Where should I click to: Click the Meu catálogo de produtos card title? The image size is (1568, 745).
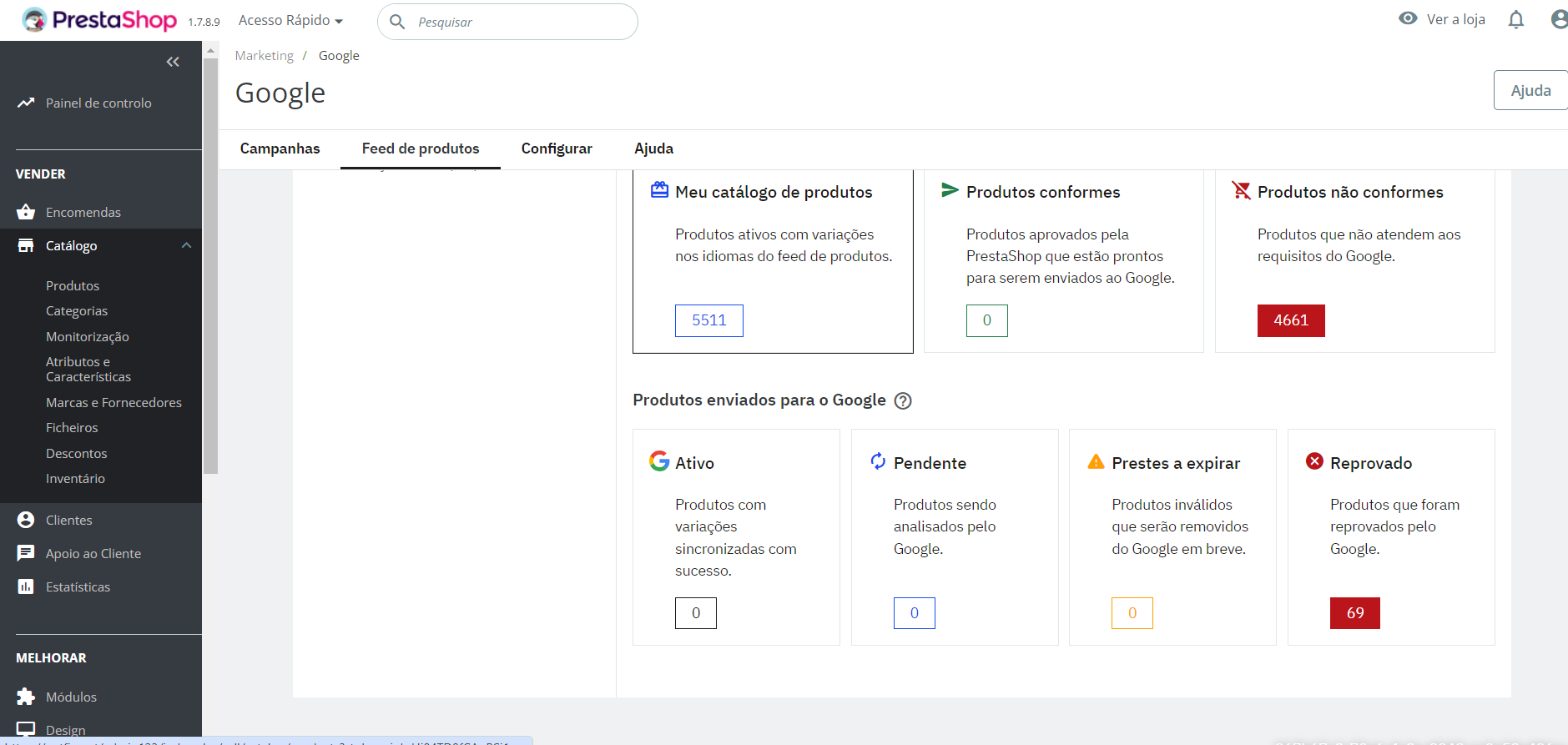(774, 192)
